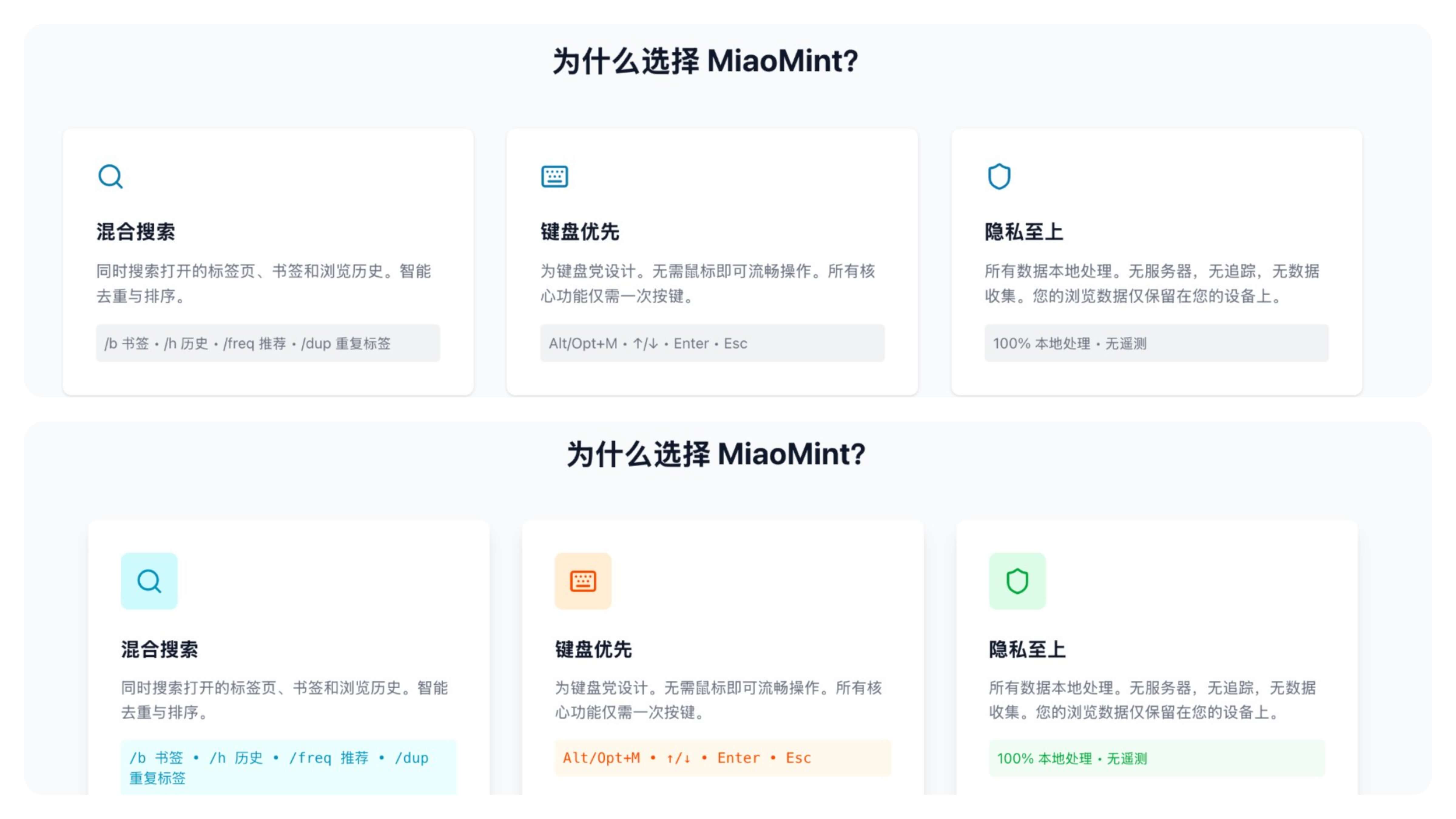The width and height of the screenshot is (1456, 819).
Task: Click the orange chip "Alt/Opt+M • ↑/↓ • Enter • Esc"
Action: [722, 758]
